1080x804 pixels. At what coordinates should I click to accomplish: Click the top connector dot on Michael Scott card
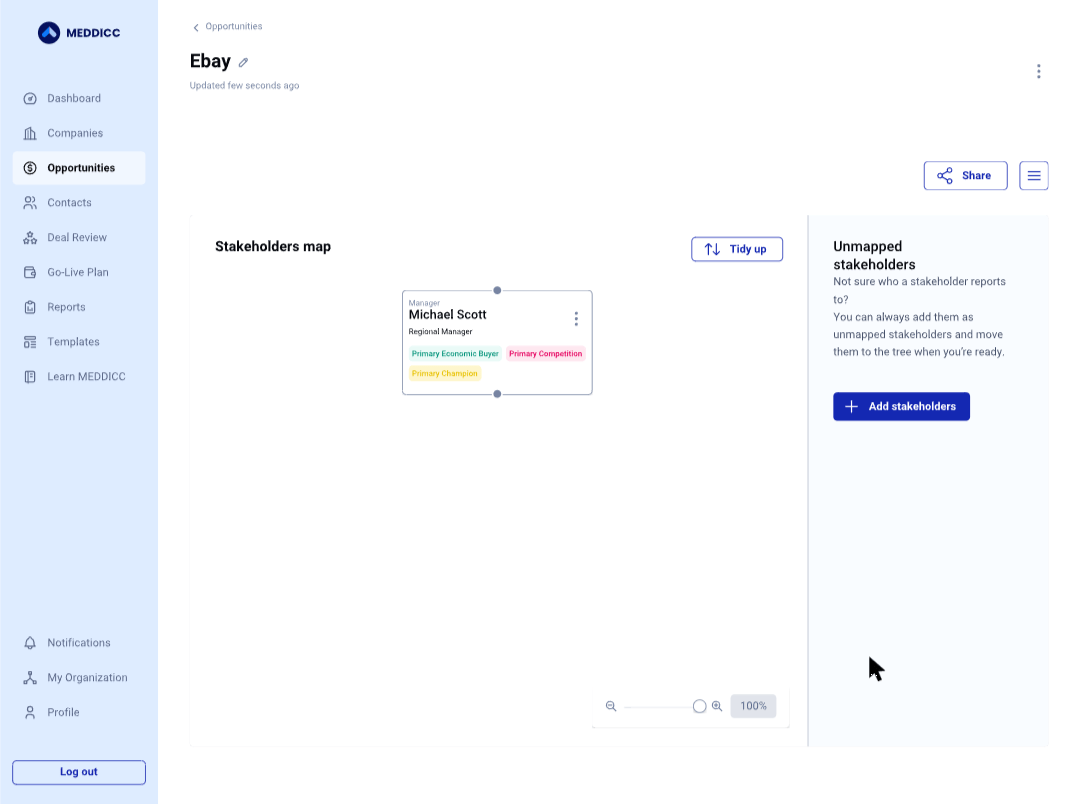tap(497, 291)
